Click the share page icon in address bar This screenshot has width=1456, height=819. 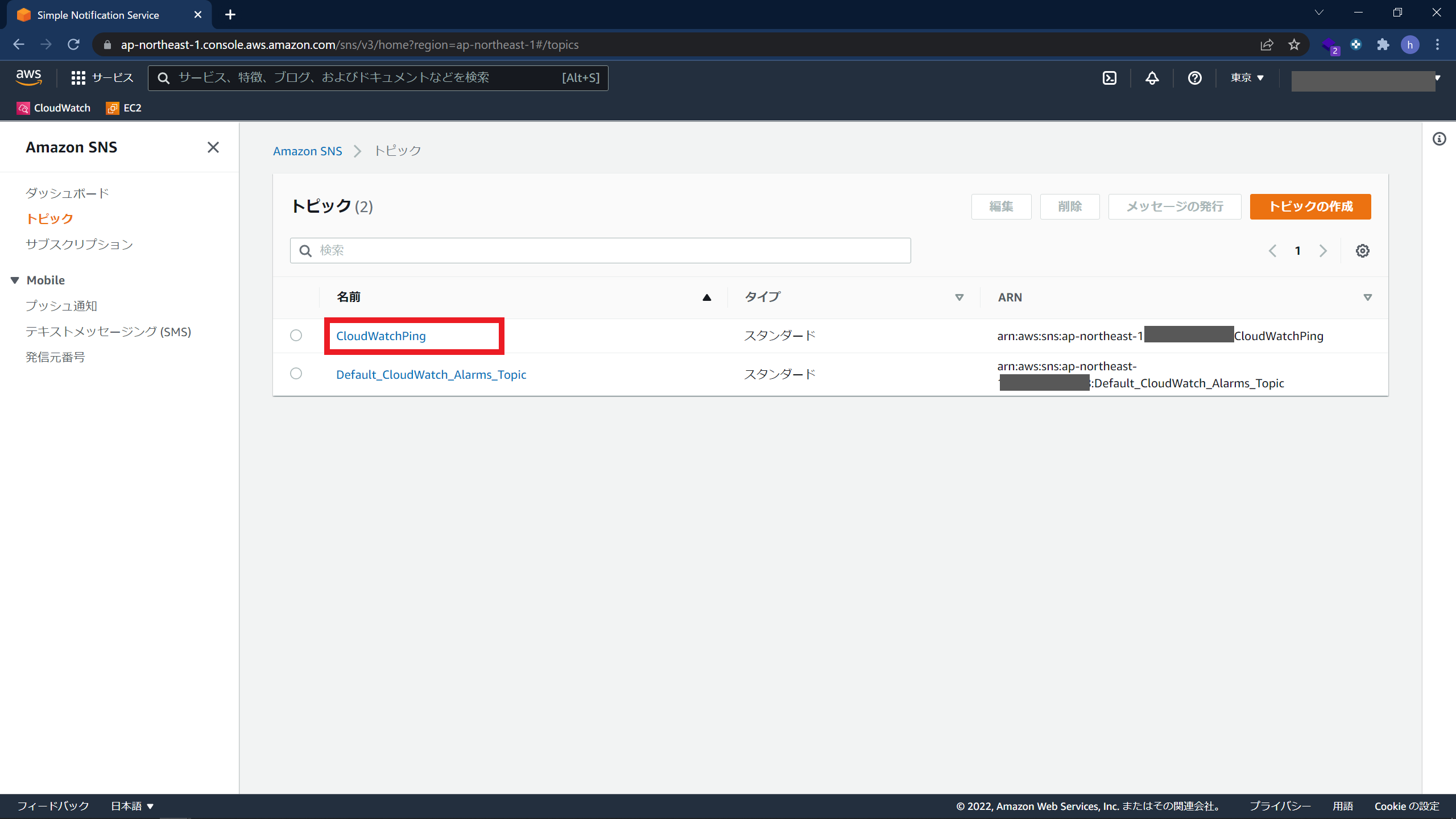(1267, 44)
